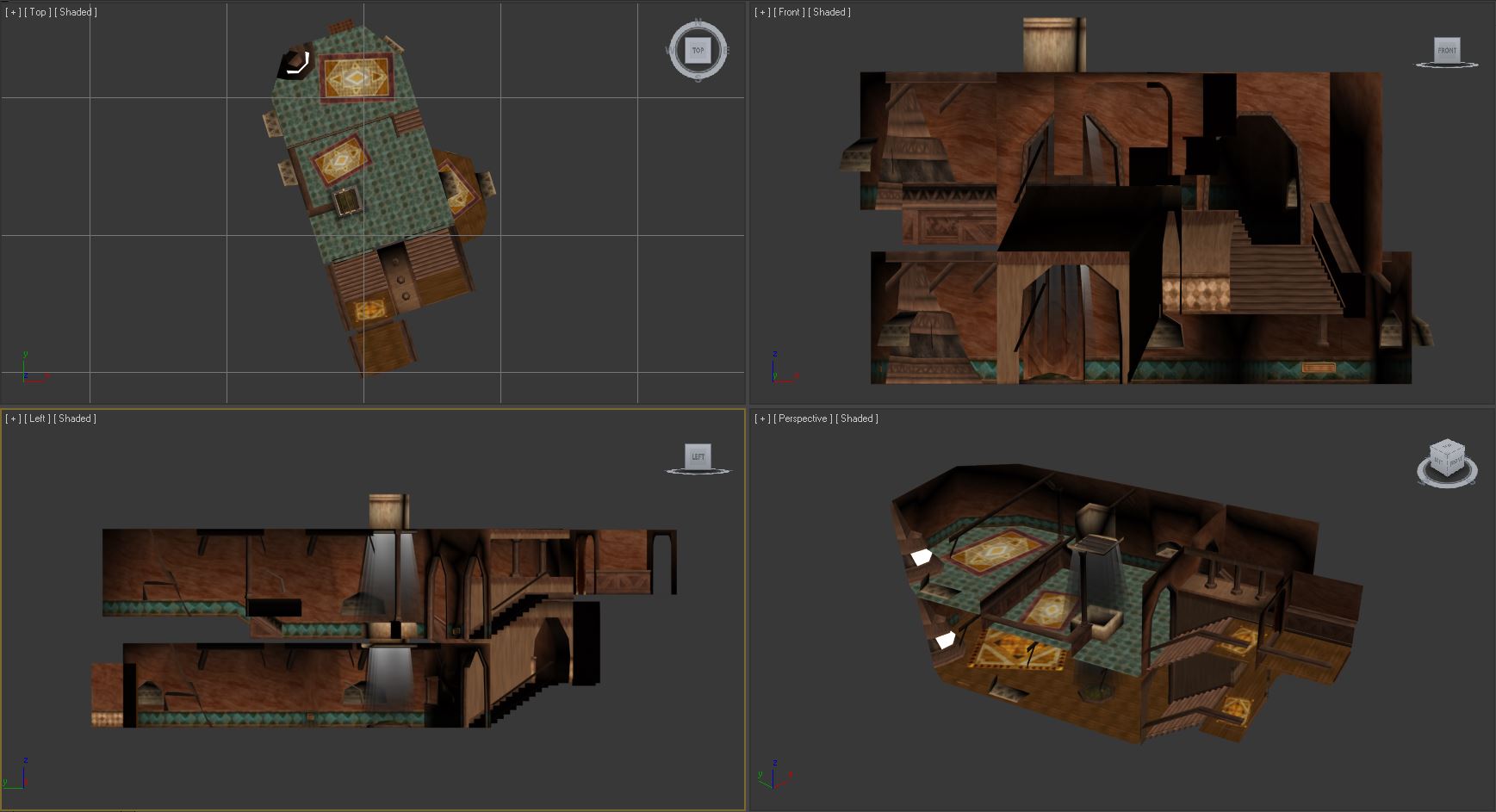Open Shaded menu in Left viewport
Viewport: 1496px width, 812px height.
point(75,418)
